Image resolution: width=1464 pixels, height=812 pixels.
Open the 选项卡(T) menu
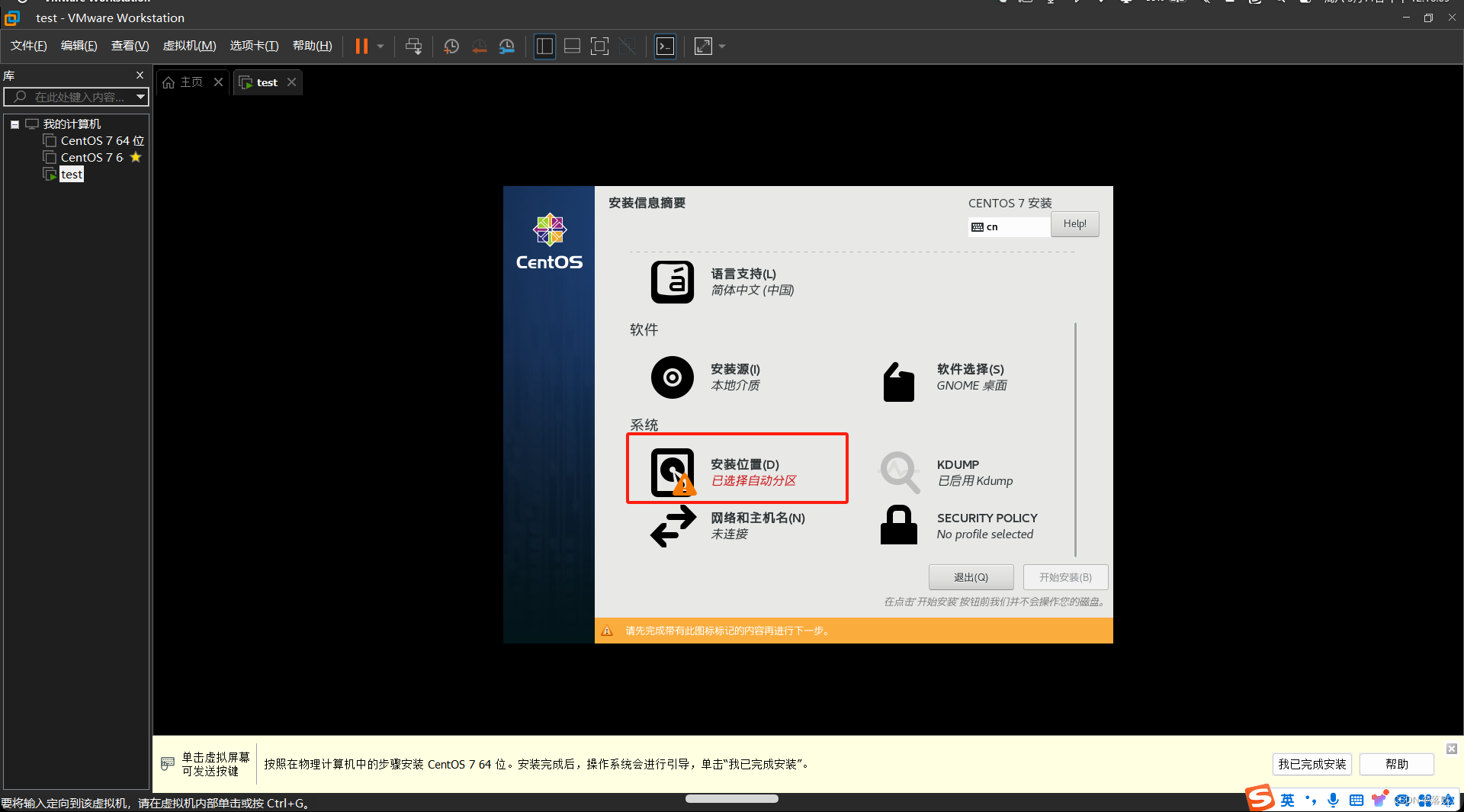(x=254, y=46)
